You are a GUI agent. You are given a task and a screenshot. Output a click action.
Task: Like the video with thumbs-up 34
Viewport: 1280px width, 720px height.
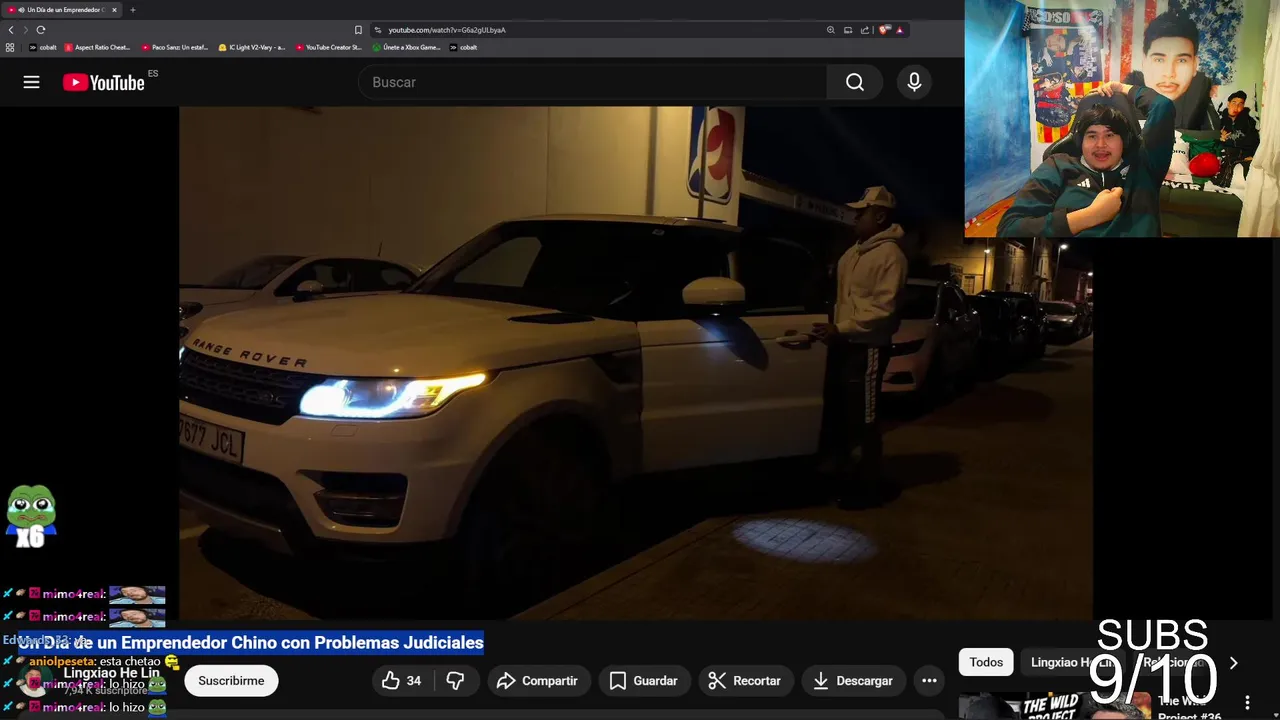tap(401, 681)
